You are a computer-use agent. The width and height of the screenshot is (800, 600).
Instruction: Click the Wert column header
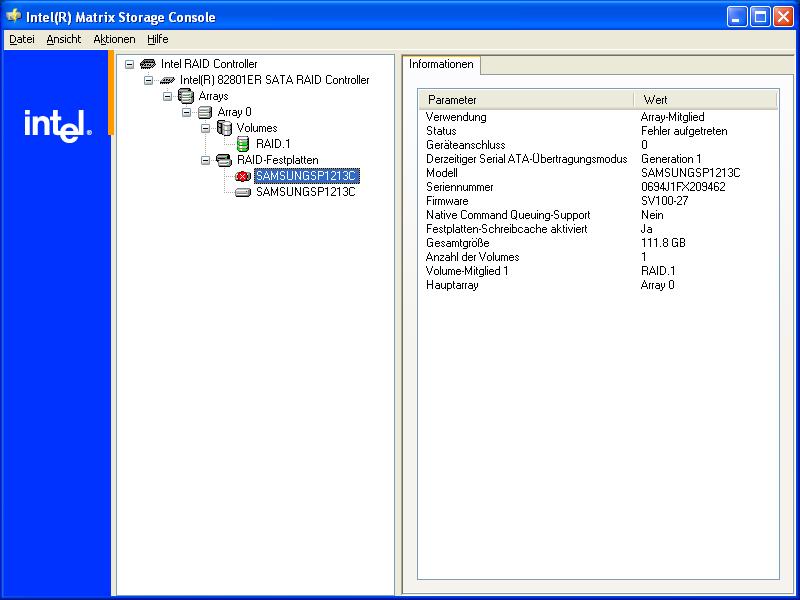point(705,99)
